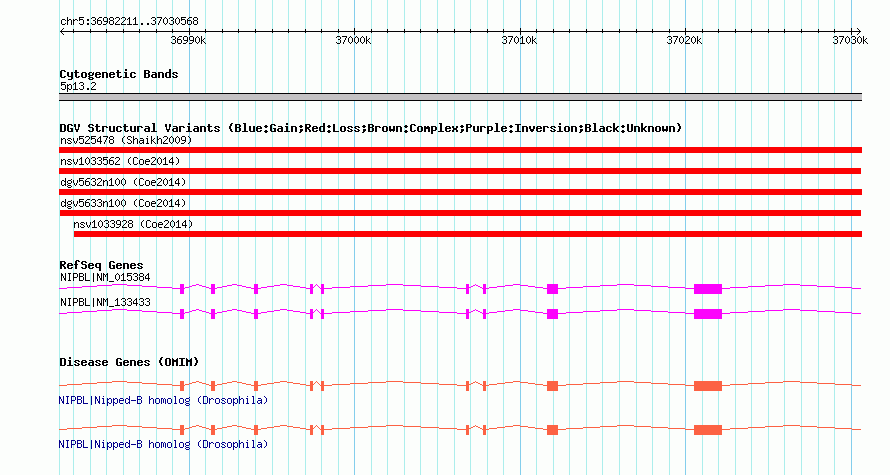The height and width of the screenshot is (475, 890).
Task: Click the ruler's right arrow end
Action: click(858, 32)
